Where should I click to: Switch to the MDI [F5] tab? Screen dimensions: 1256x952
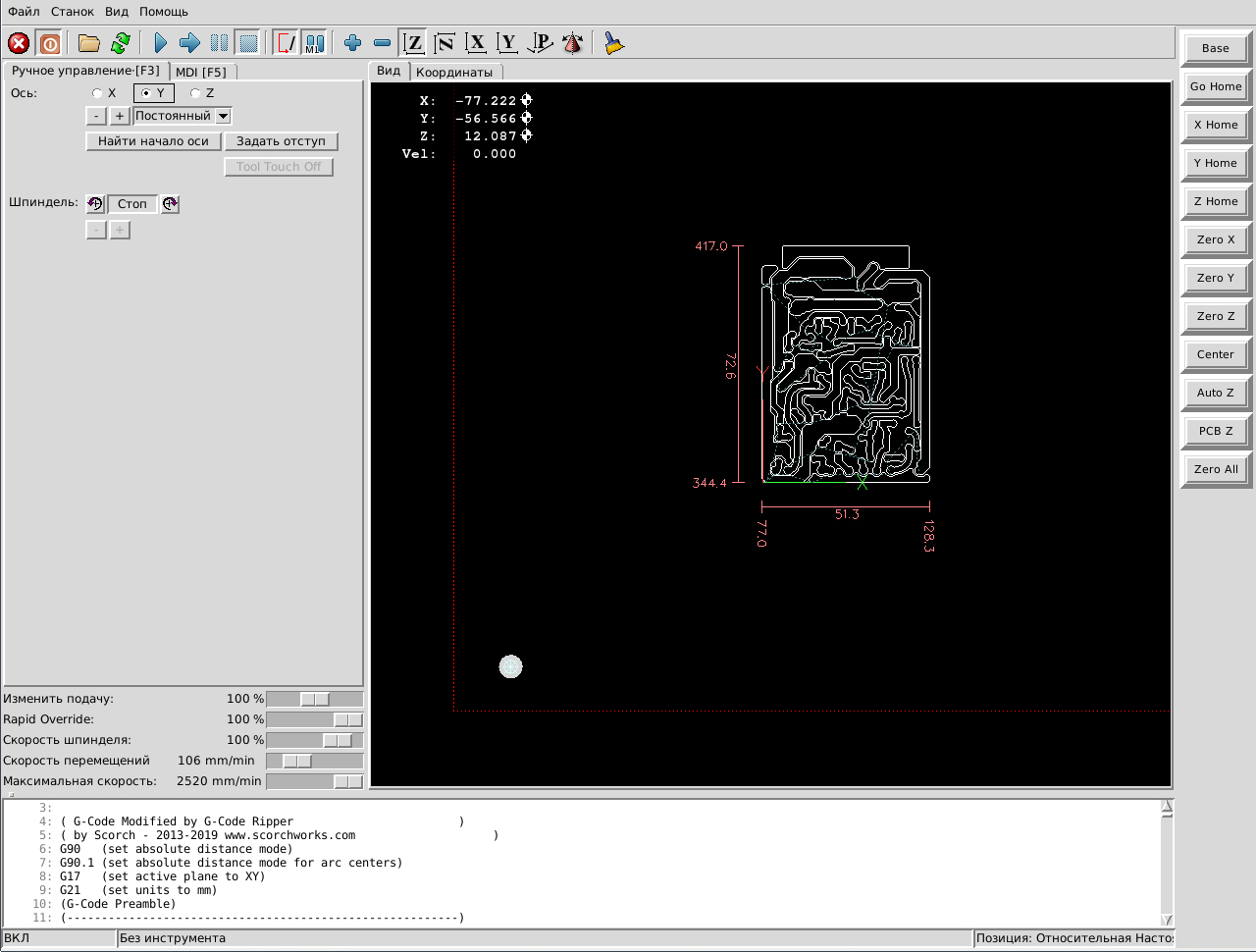coord(201,72)
